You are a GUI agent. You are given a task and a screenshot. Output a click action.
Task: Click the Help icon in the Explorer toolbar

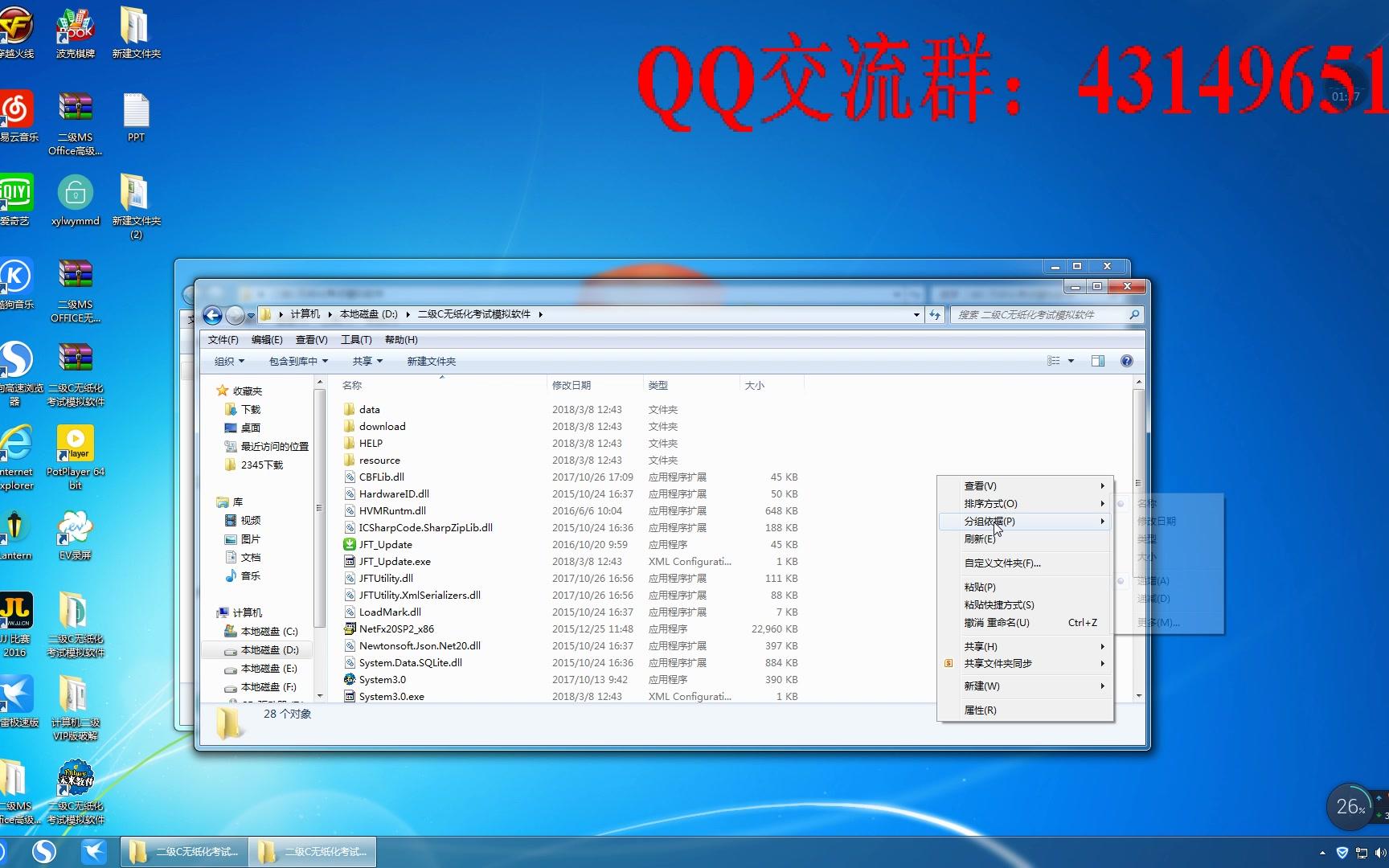(1126, 361)
